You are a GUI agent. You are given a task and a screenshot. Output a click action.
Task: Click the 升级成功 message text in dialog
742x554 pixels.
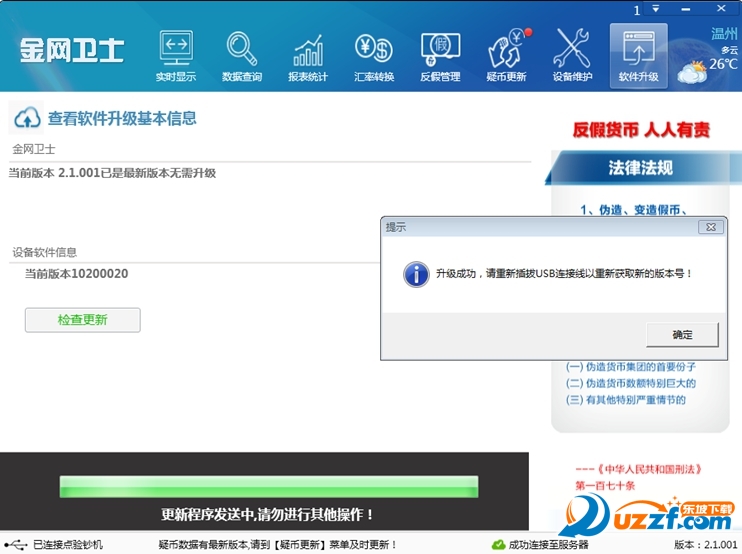[564, 273]
